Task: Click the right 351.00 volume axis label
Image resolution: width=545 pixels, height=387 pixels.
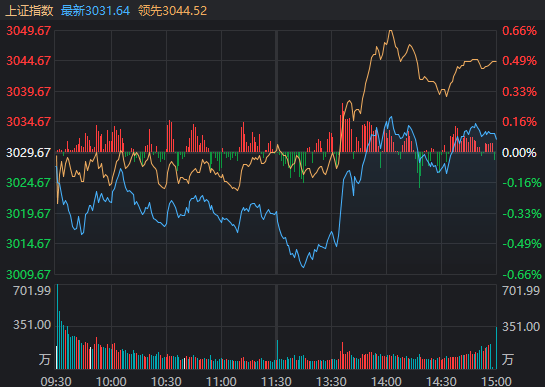Action: (x=521, y=326)
